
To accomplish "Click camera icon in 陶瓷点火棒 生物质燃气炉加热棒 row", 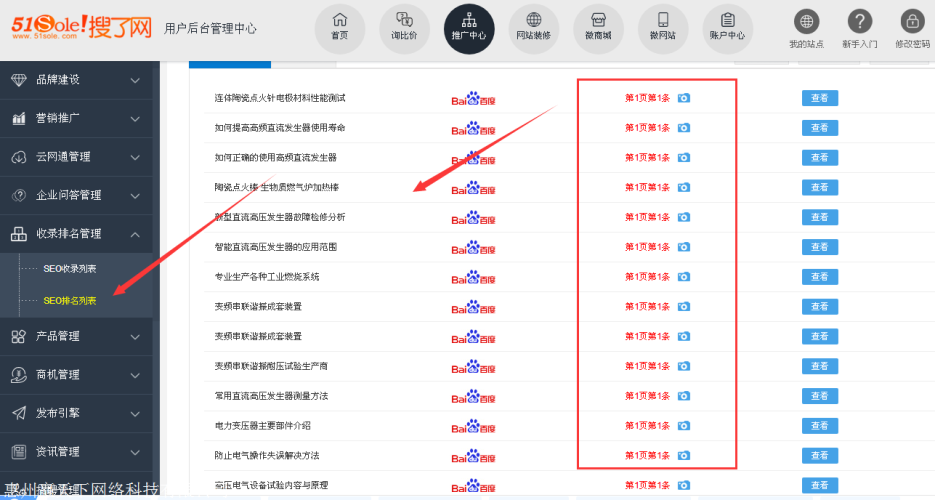I will 684,187.
